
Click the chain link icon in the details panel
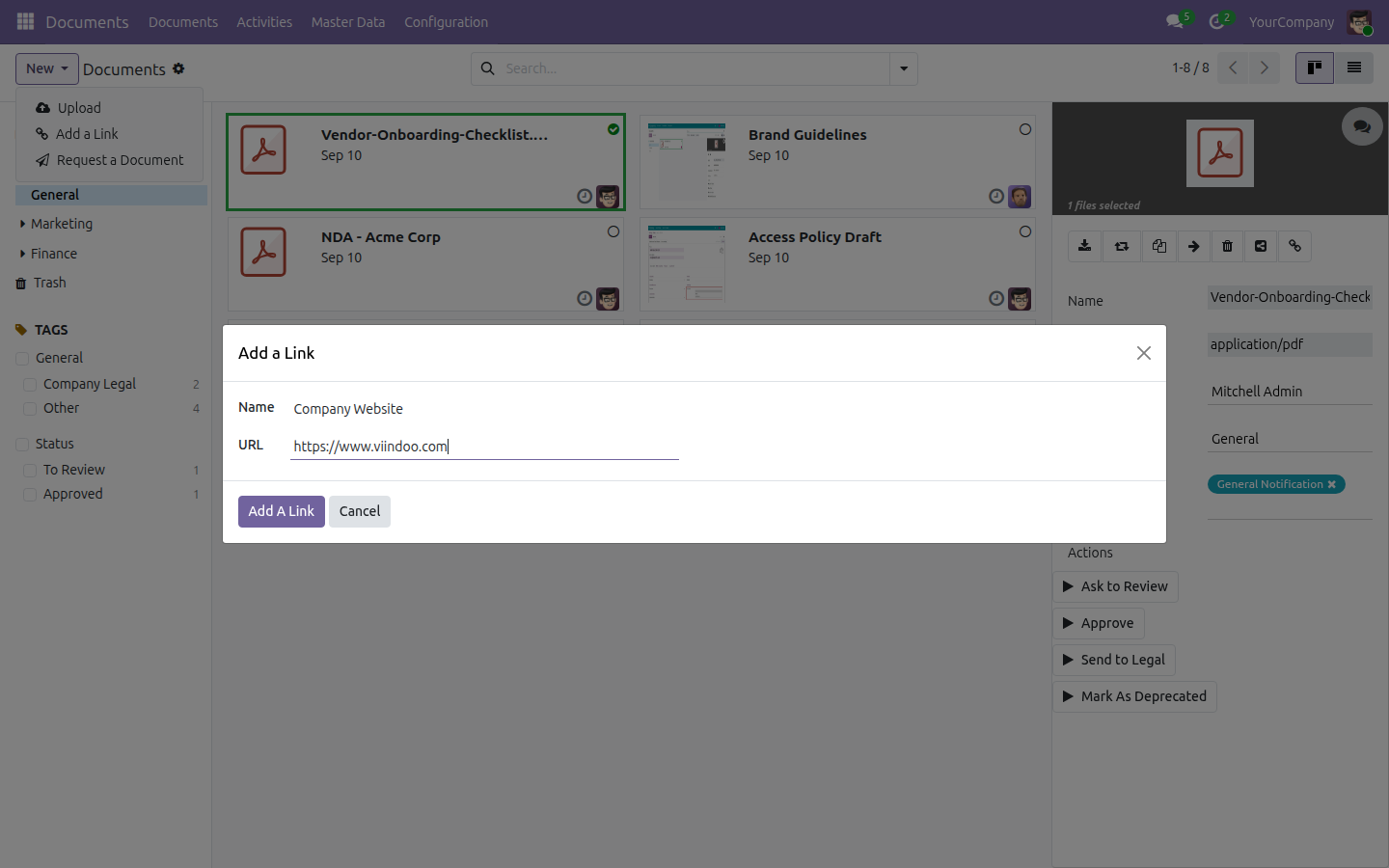click(1295, 246)
